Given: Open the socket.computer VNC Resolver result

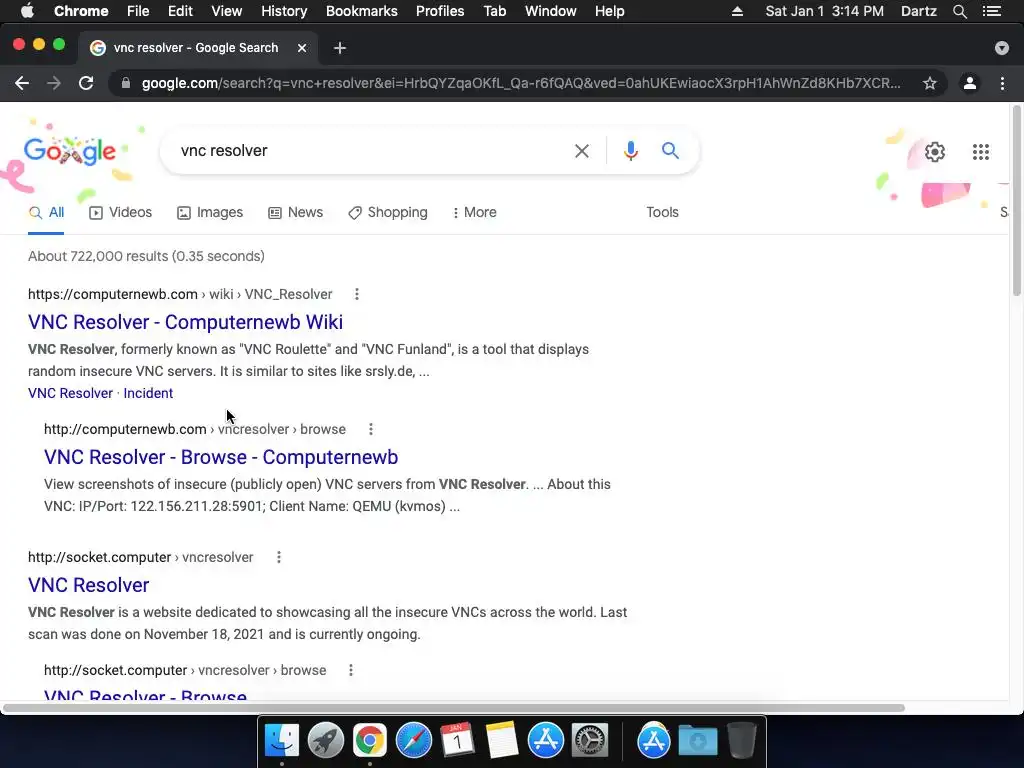Looking at the screenshot, I should [88, 585].
